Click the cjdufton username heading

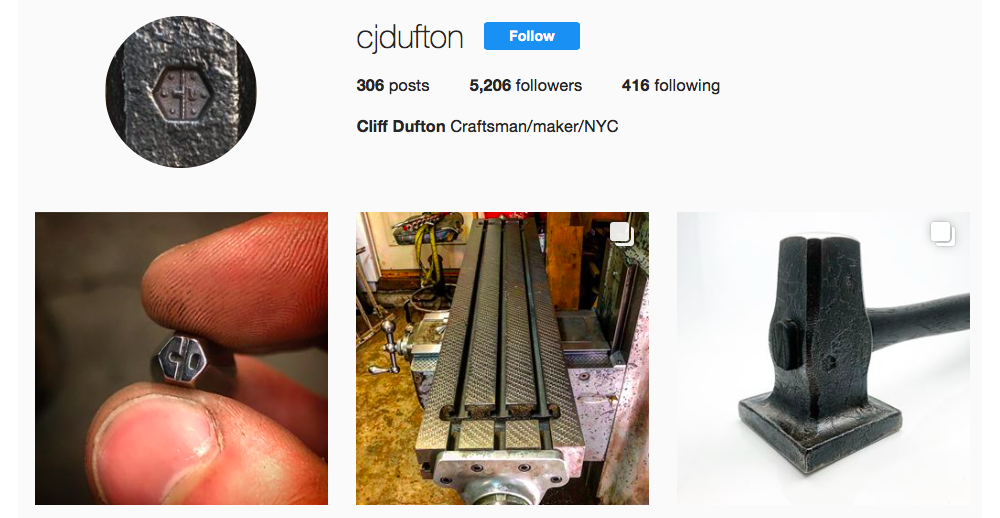point(409,37)
